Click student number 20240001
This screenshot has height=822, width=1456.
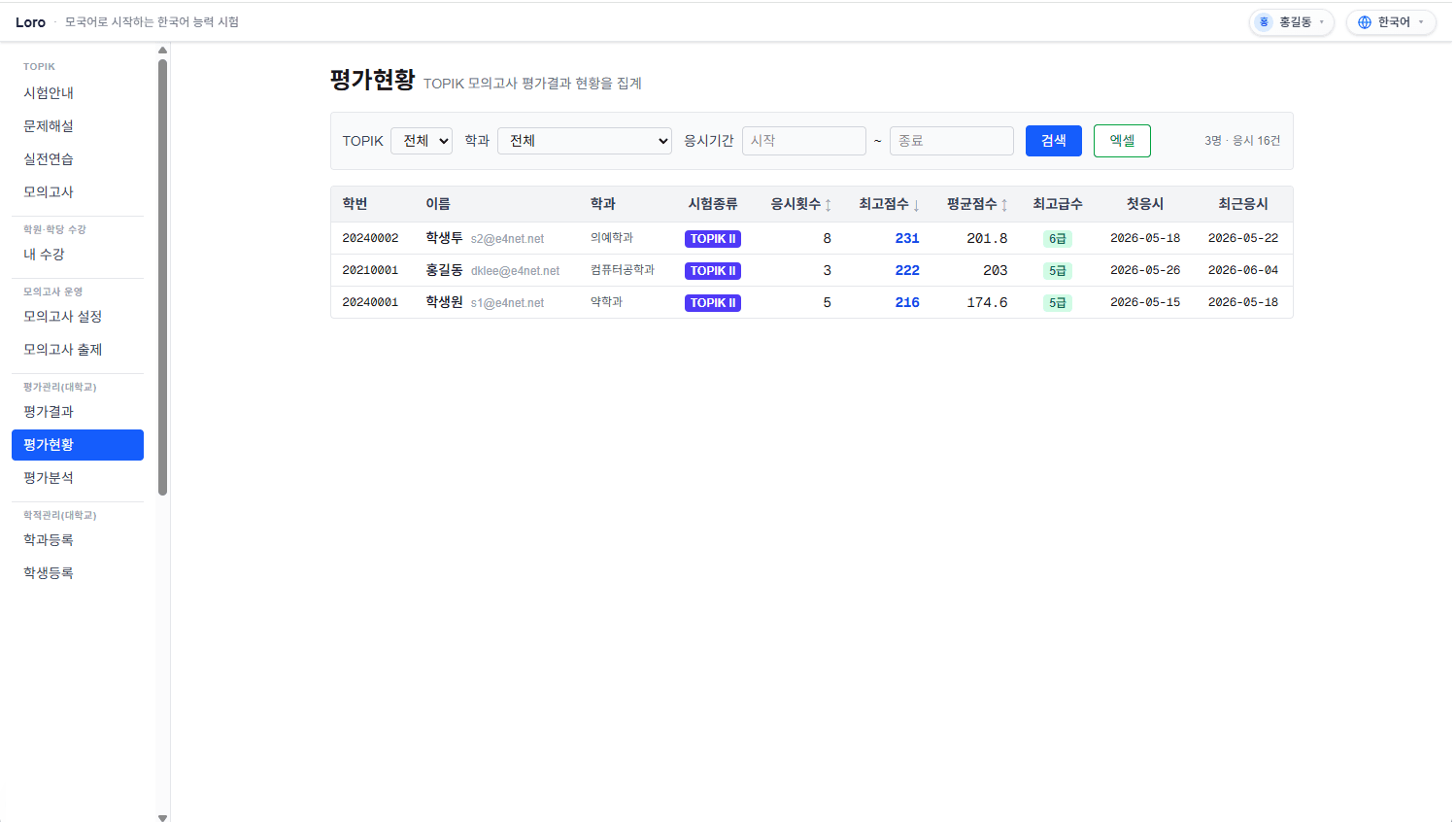point(370,302)
